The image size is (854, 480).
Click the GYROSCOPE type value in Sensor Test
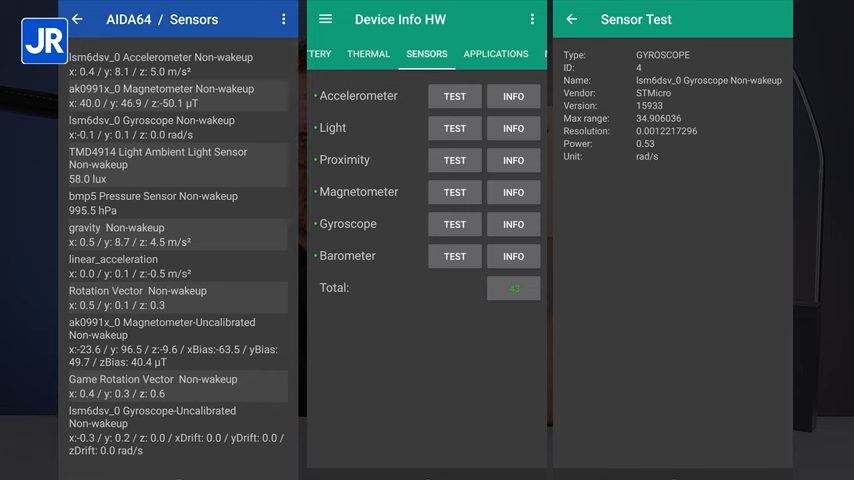pyautogui.click(x=663, y=55)
